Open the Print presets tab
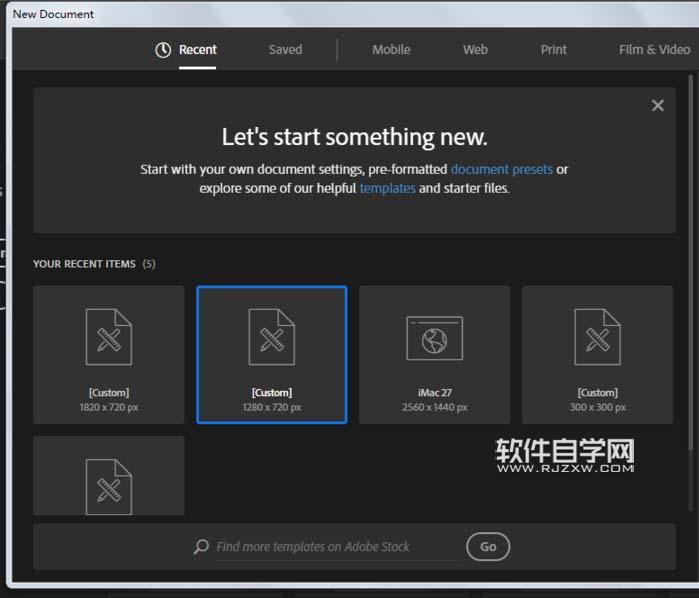 [x=554, y=49]
